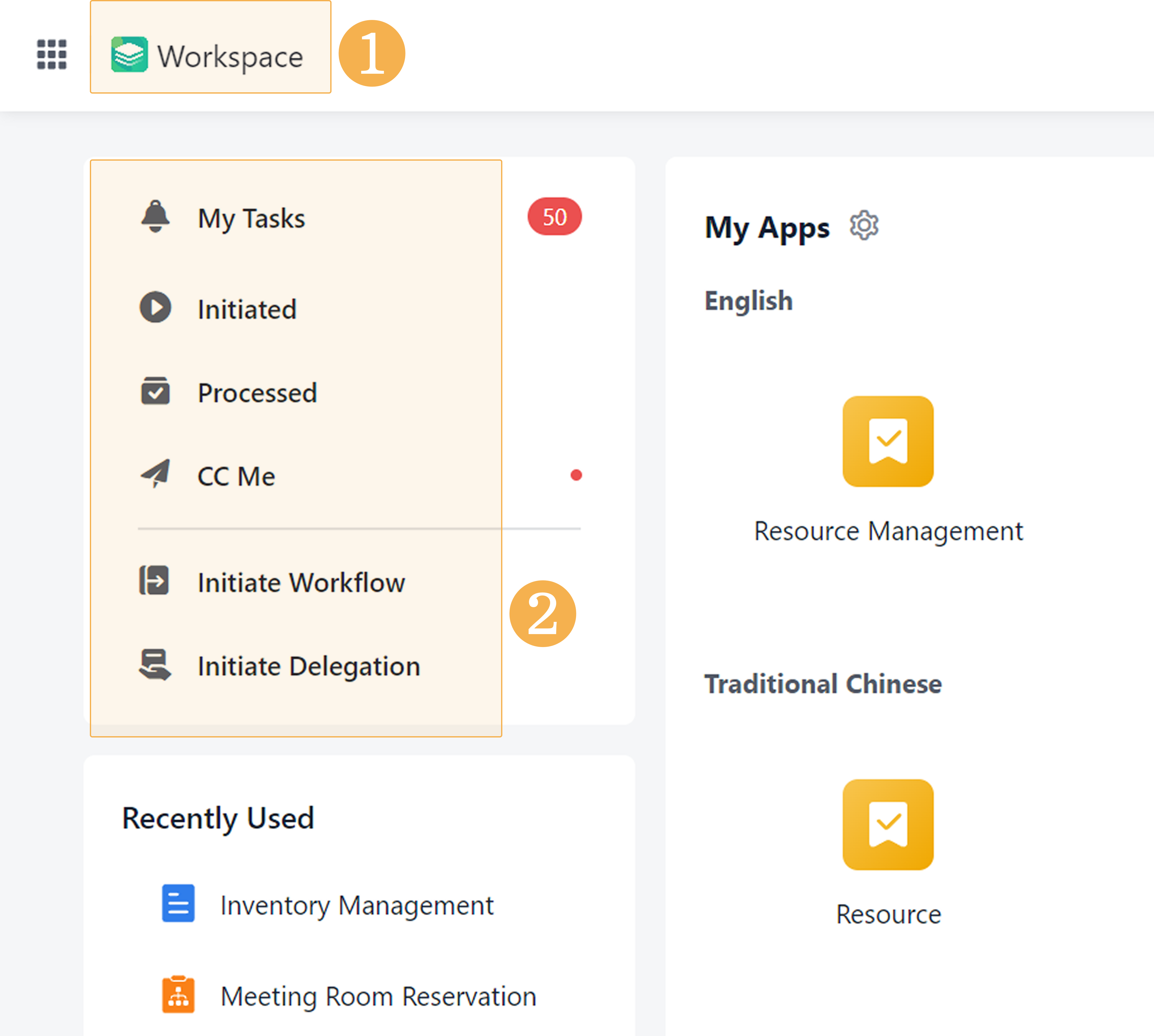Click the Initiate Workflow link
Screen dimensions: 1154x1036
pos(301,583)
